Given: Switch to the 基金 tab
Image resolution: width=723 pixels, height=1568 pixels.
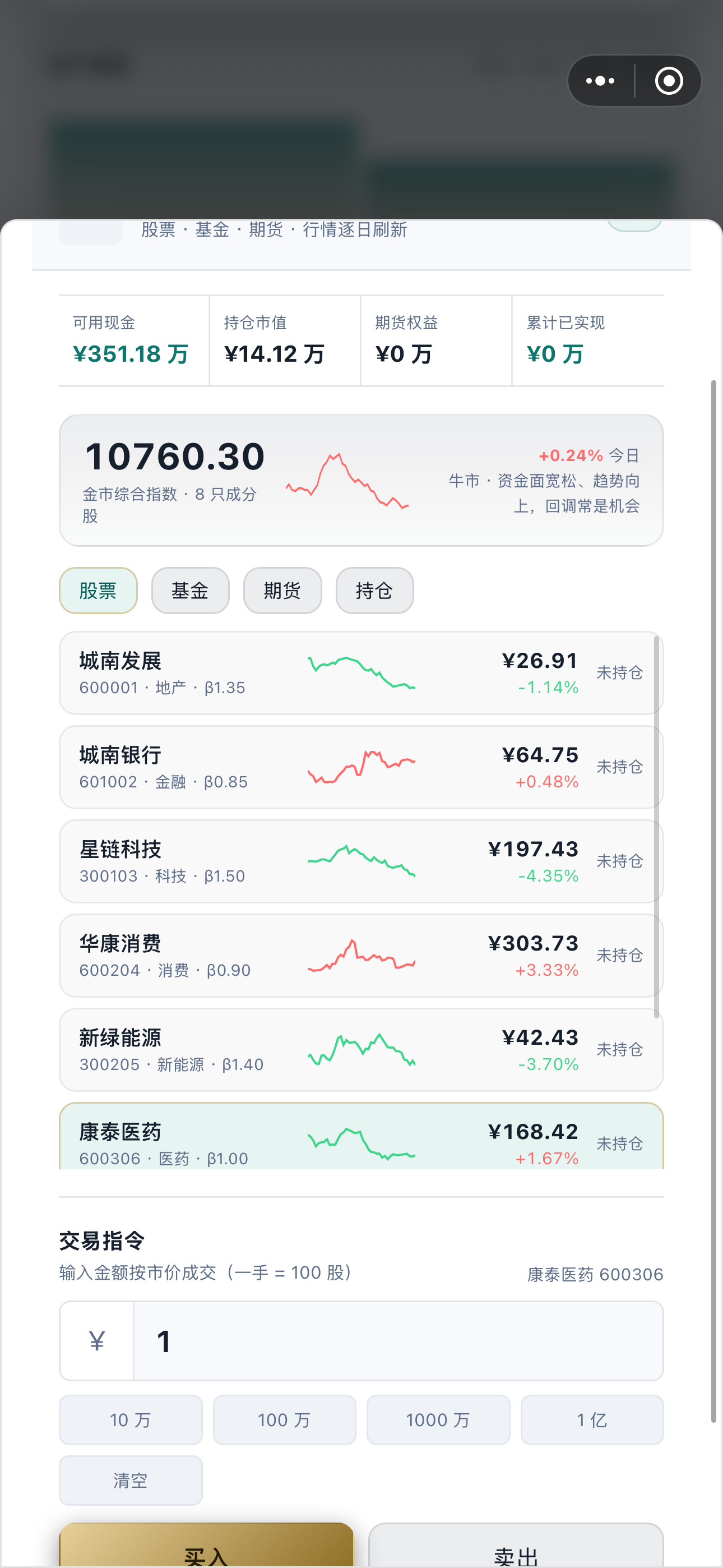Looking at the screenshot, I should pyautogui.click(x=191, y=591).
